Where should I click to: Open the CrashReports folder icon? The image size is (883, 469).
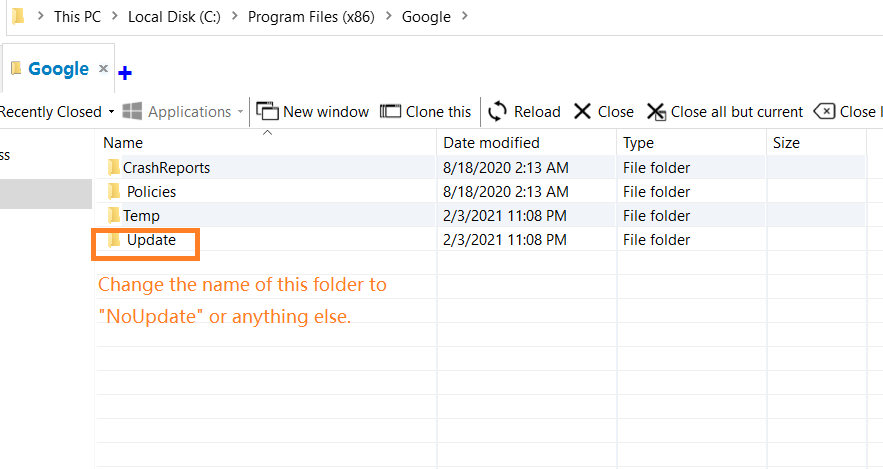pyautogui.click(x=114, y=167)
